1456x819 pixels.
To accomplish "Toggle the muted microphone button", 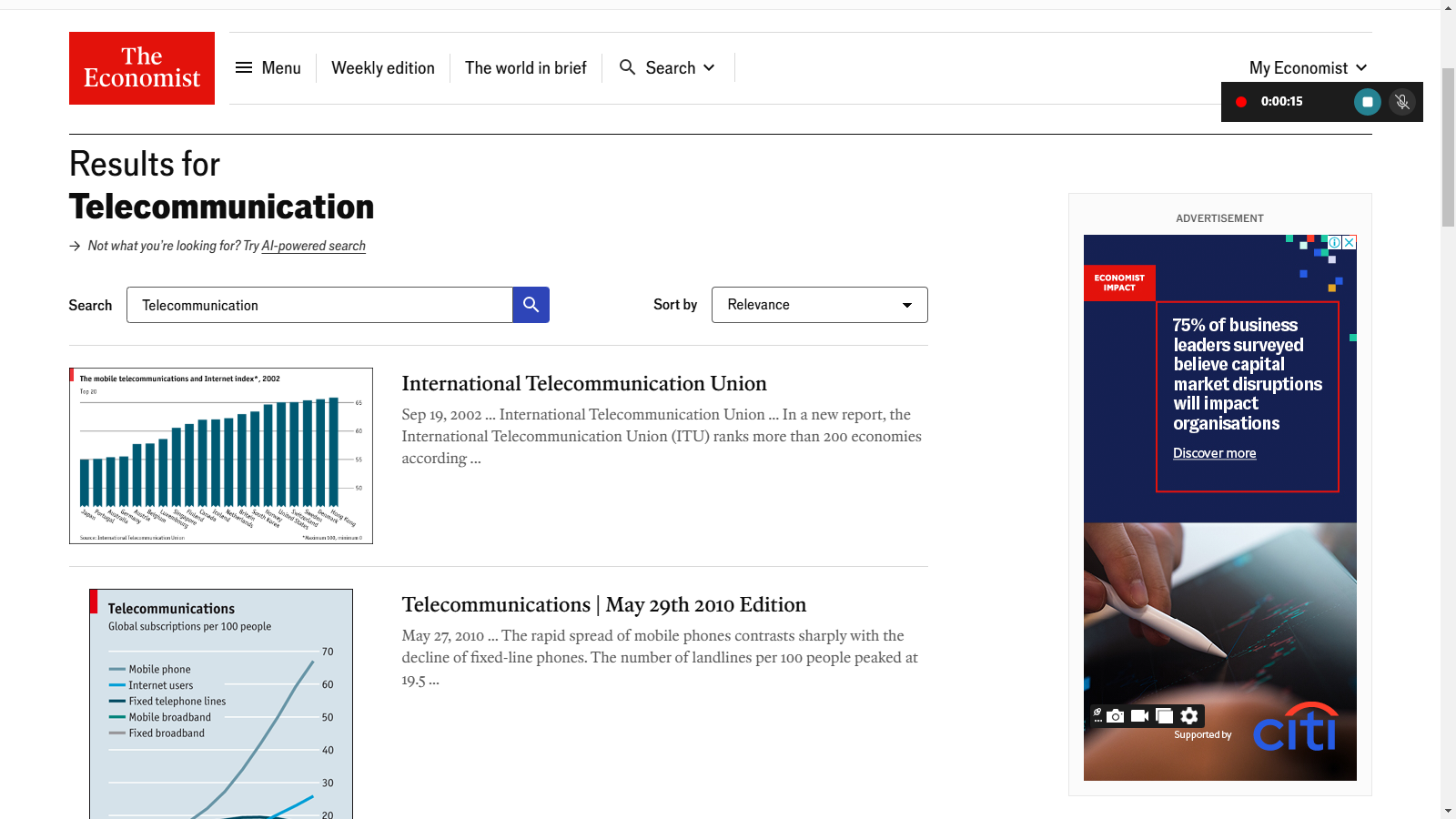I will 1402,102.
